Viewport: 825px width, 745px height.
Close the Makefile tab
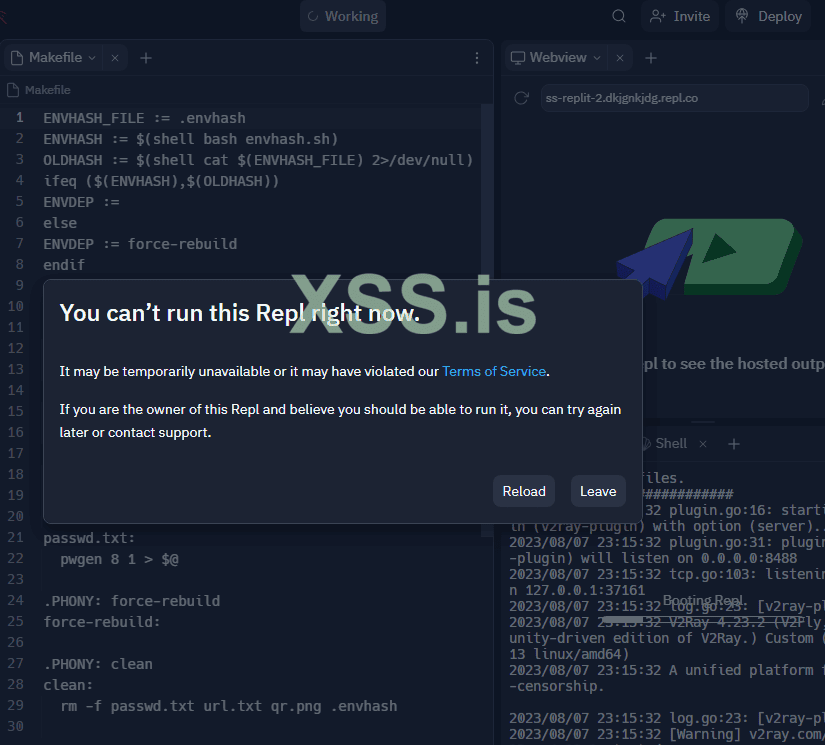pos(115,58)
